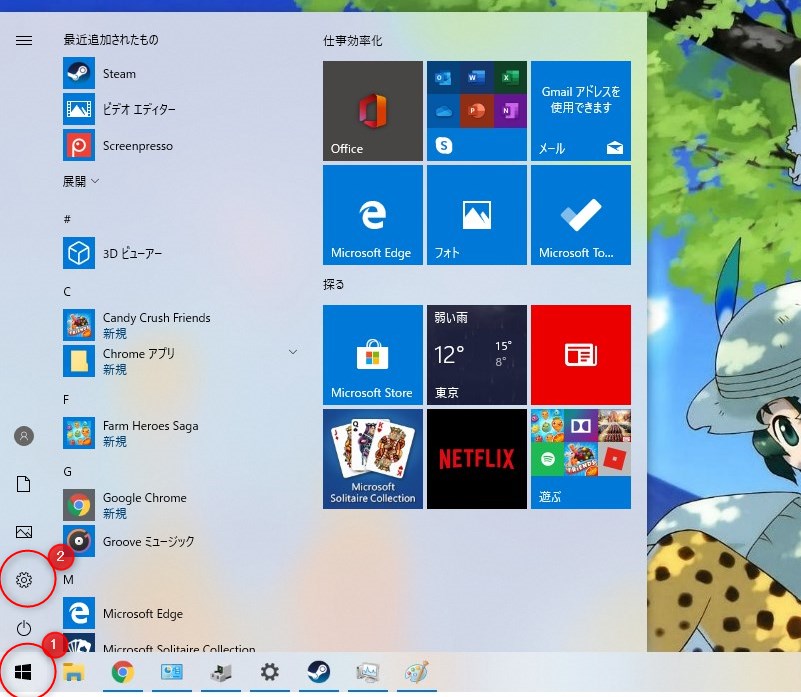Screen dimensions: 801x697
Task: Open Google Chrome from the app list
Action: coord(179,505)
